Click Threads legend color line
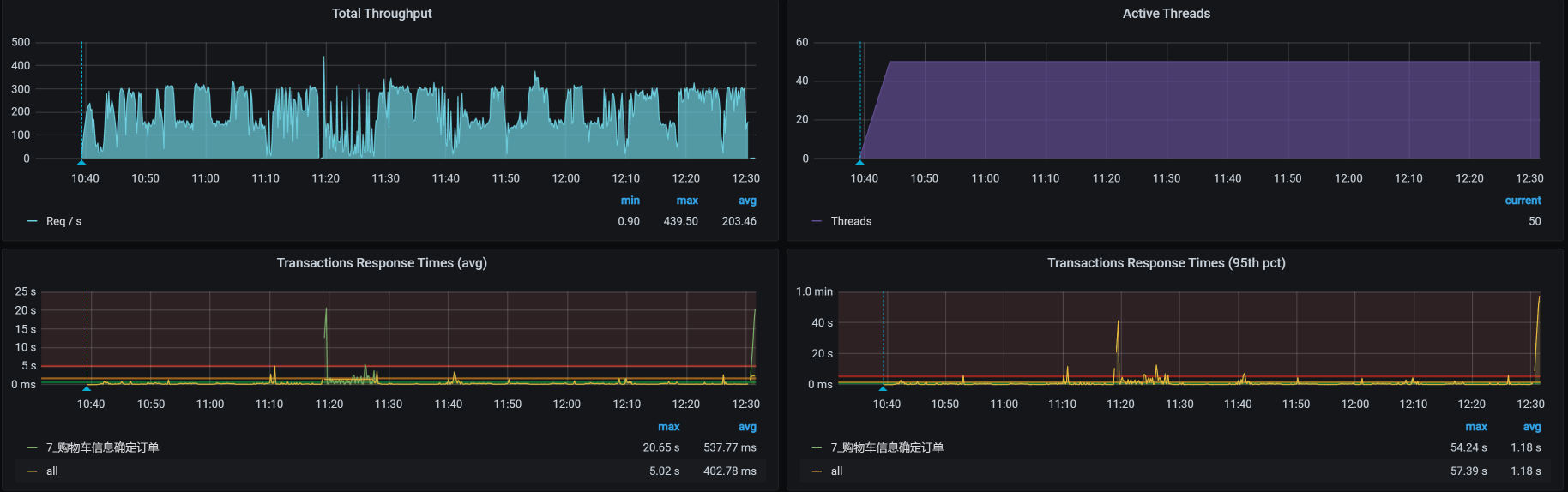 817,221
